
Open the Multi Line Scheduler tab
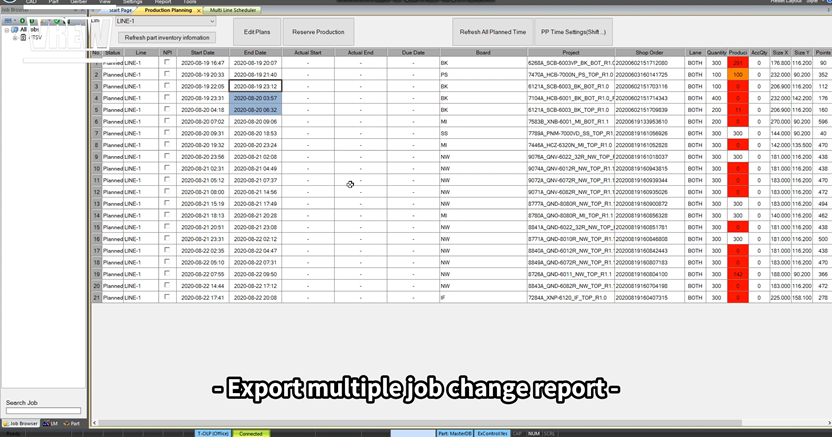point(232,10)
